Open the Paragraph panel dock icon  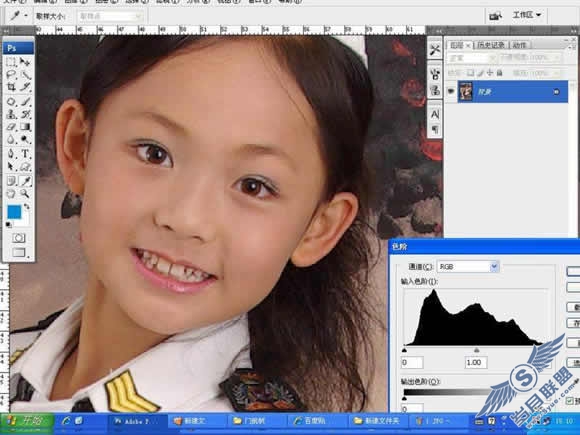click(435, 129)
